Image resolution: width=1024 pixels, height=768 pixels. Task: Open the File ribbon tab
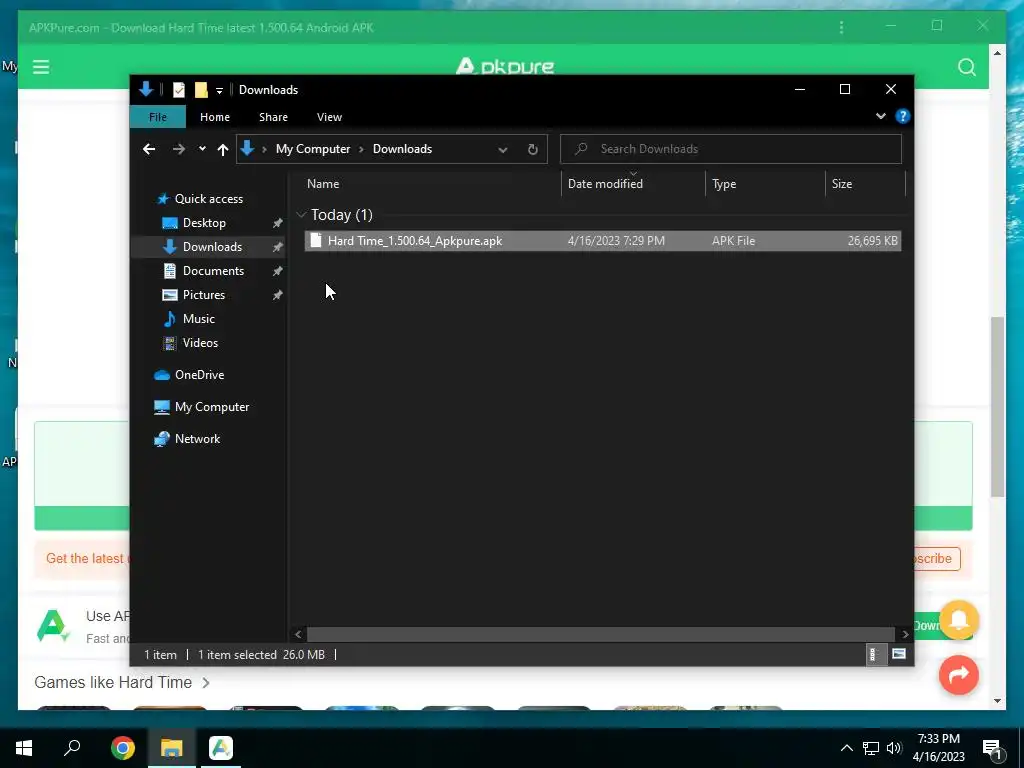point(158,117)
